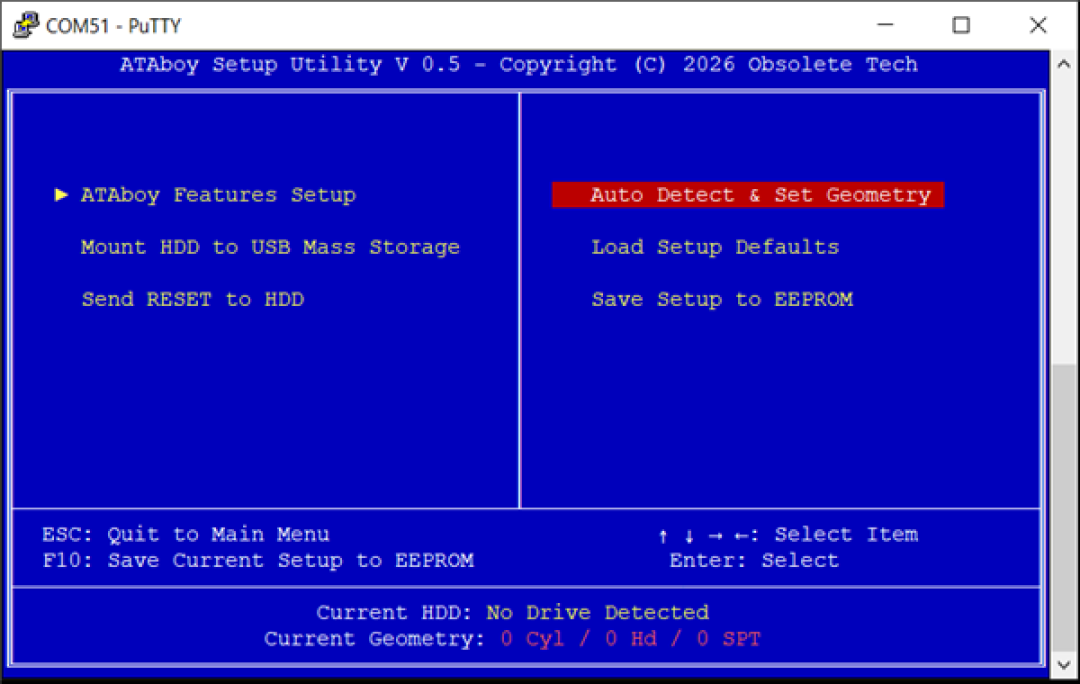Choose Load Setup Defaults entry
The image size is (1080, 684).
[x=715, y=247]
